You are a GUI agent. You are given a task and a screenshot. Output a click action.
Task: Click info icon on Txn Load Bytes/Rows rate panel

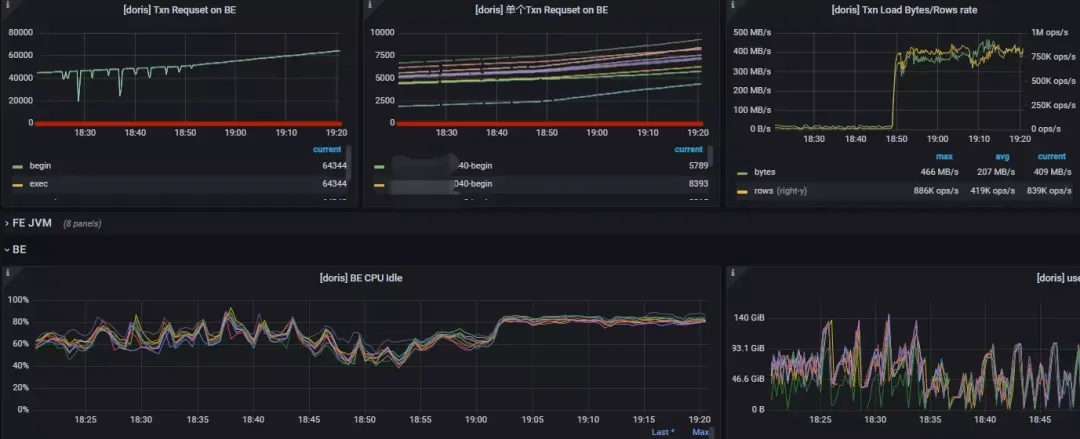click(x=731, y=4)
